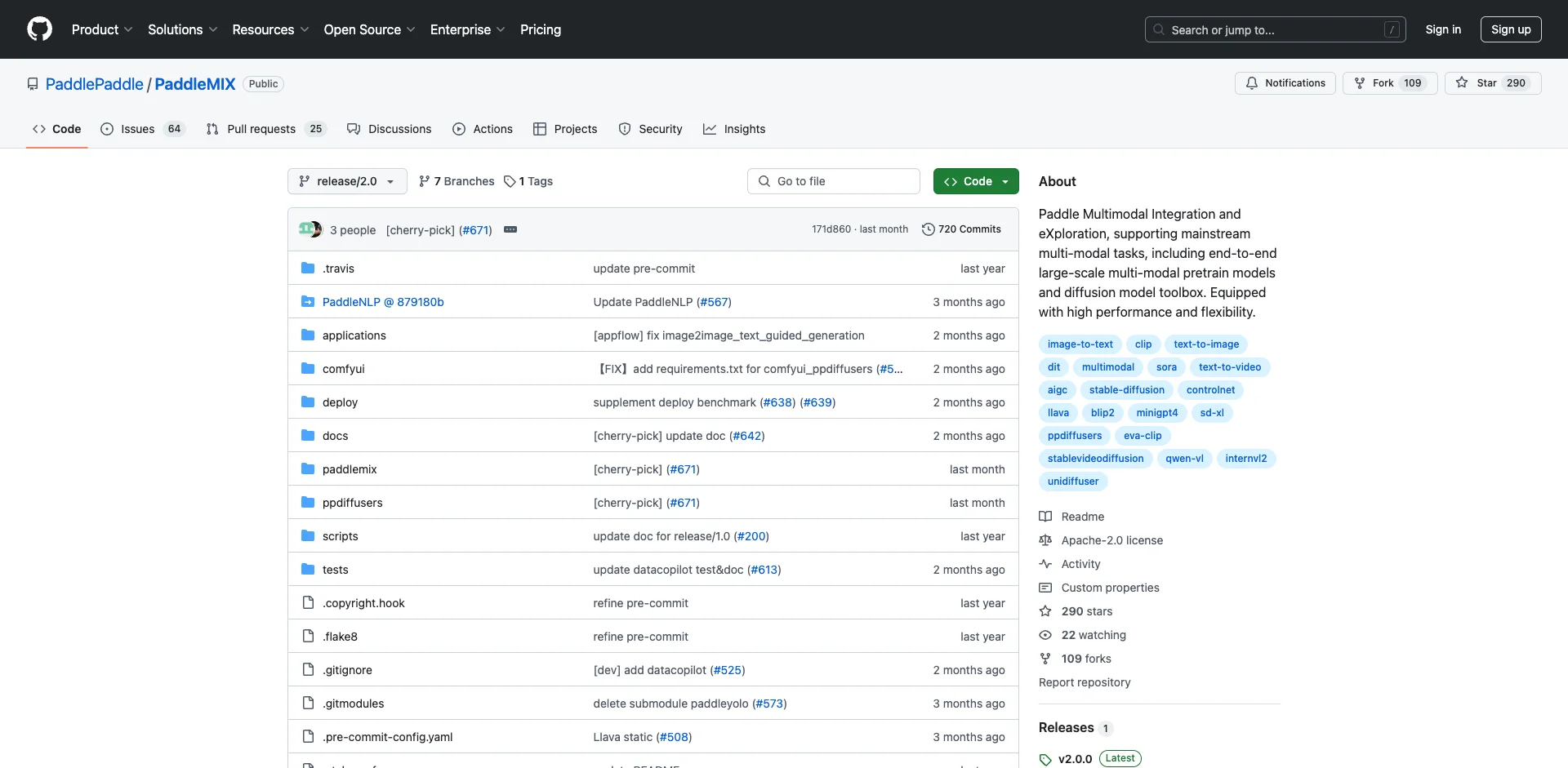Open the green Code dropdown button
Viewport: 1568px width, 768px height.
pos(976,181)
